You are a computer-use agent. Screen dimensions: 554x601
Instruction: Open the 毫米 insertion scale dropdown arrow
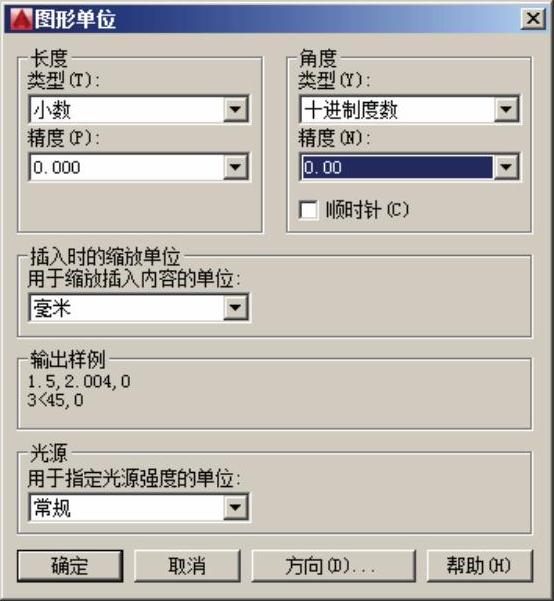click(x=235, y=307)
